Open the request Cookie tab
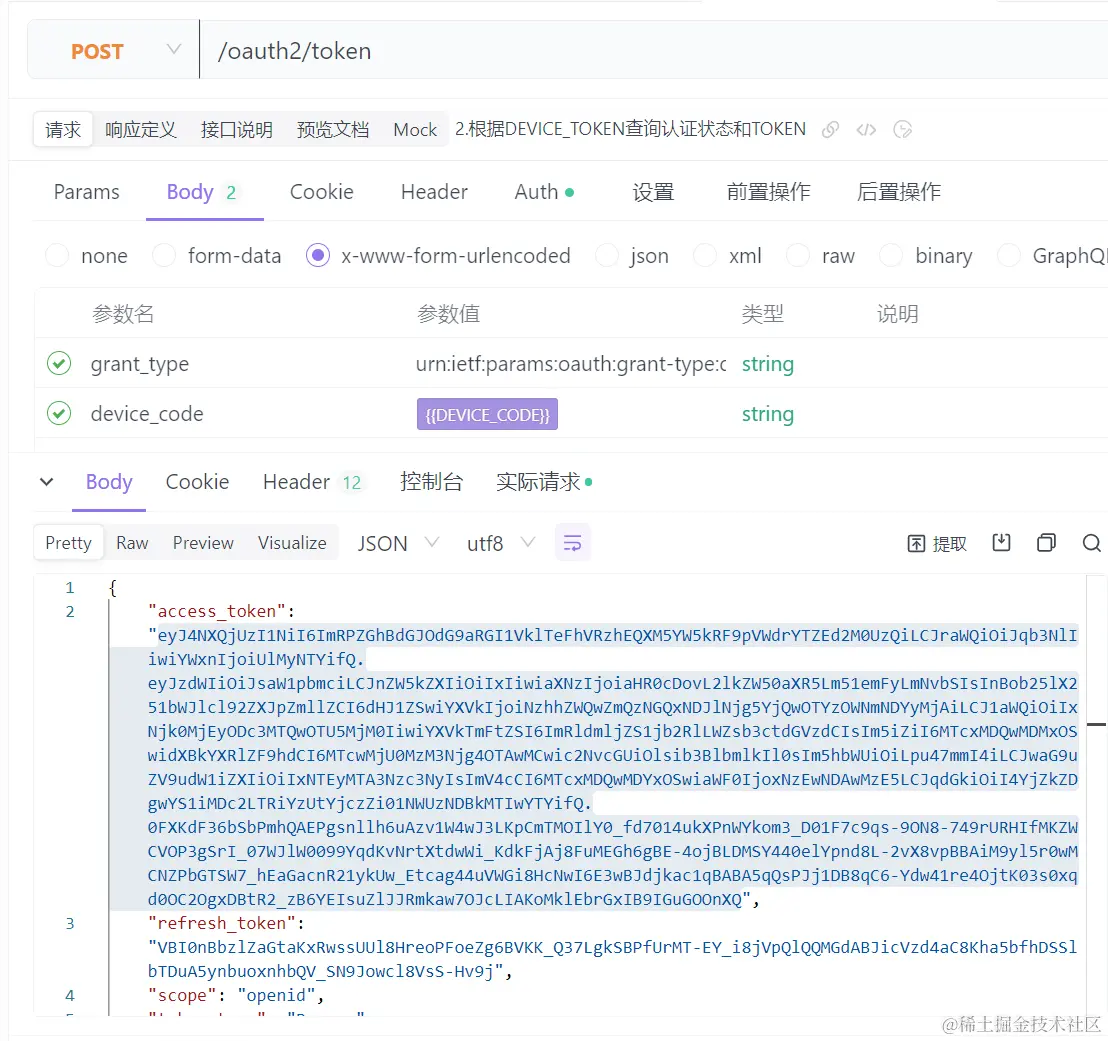 click(x=322, y=192)
